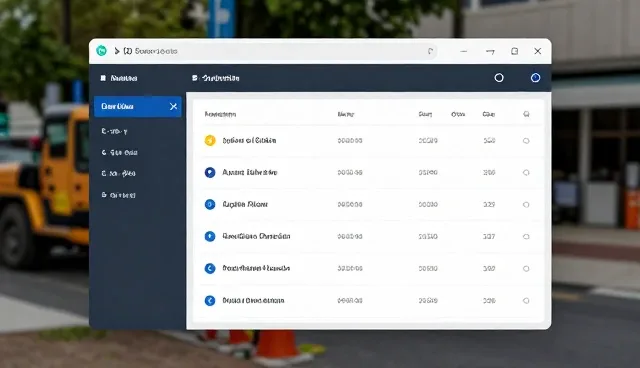Minimize the window using the first dash button

point(464,51)
